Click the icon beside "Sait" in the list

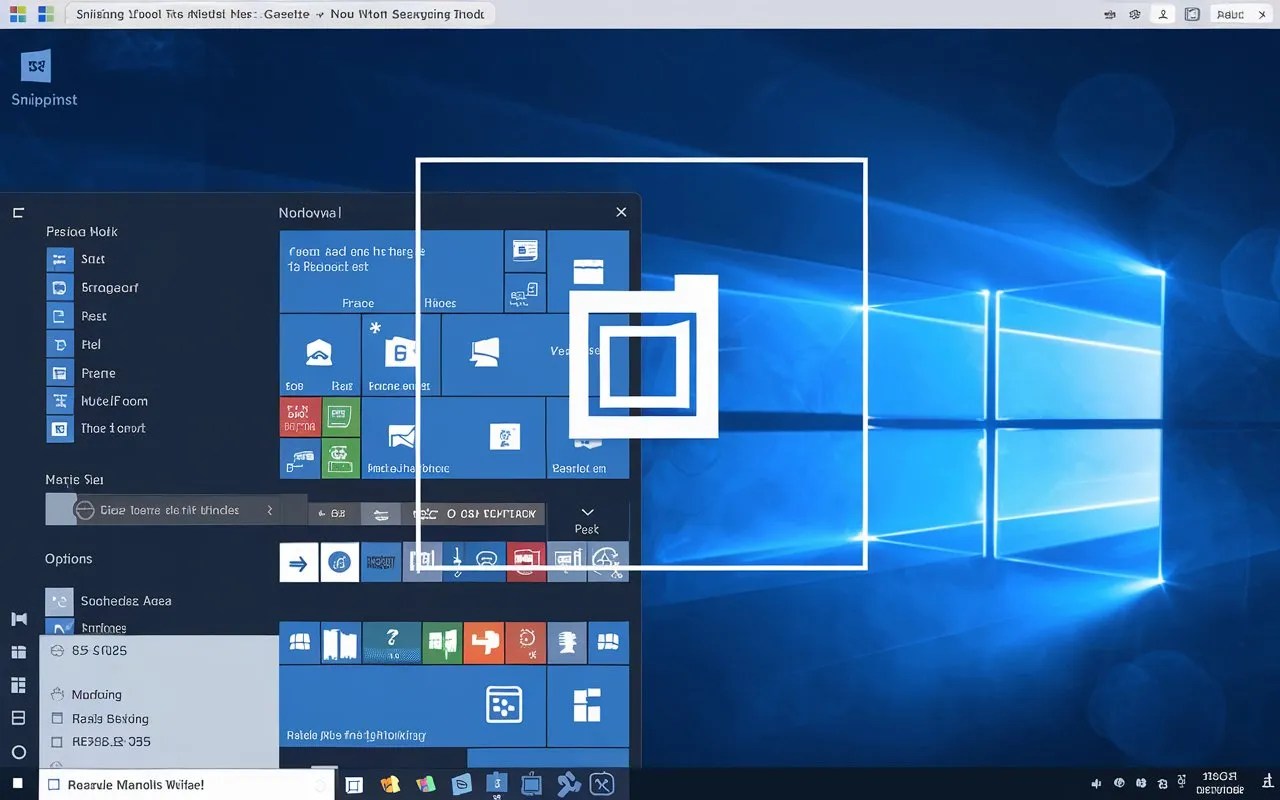[x=60, y=259]
